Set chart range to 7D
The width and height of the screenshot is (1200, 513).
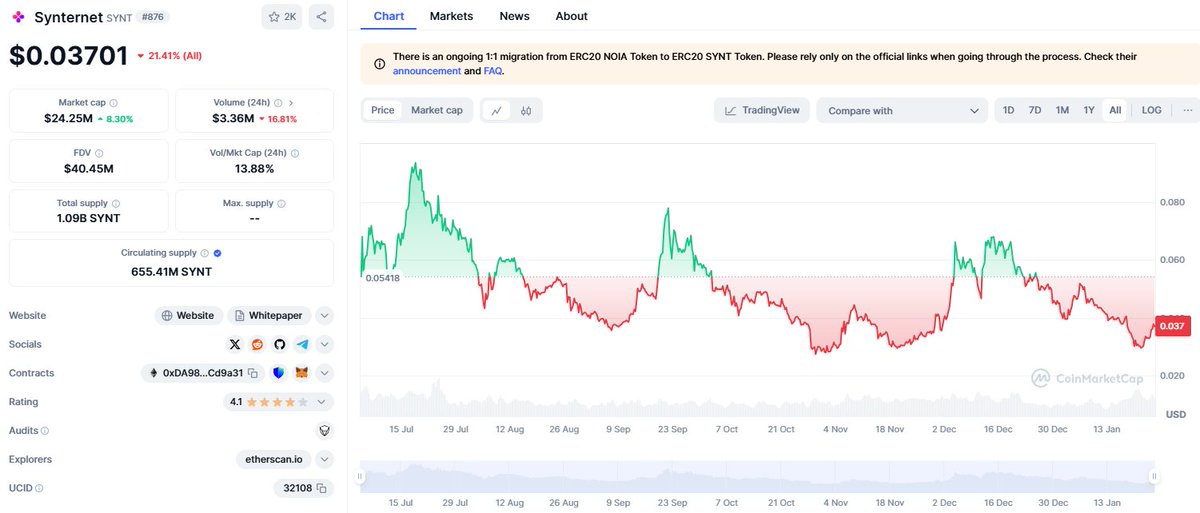[1035, 110]
